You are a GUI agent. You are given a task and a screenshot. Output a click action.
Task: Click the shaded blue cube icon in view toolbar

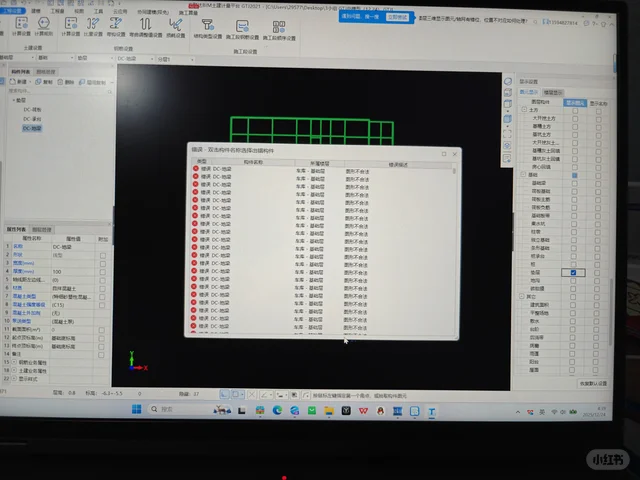pos(508,119)
